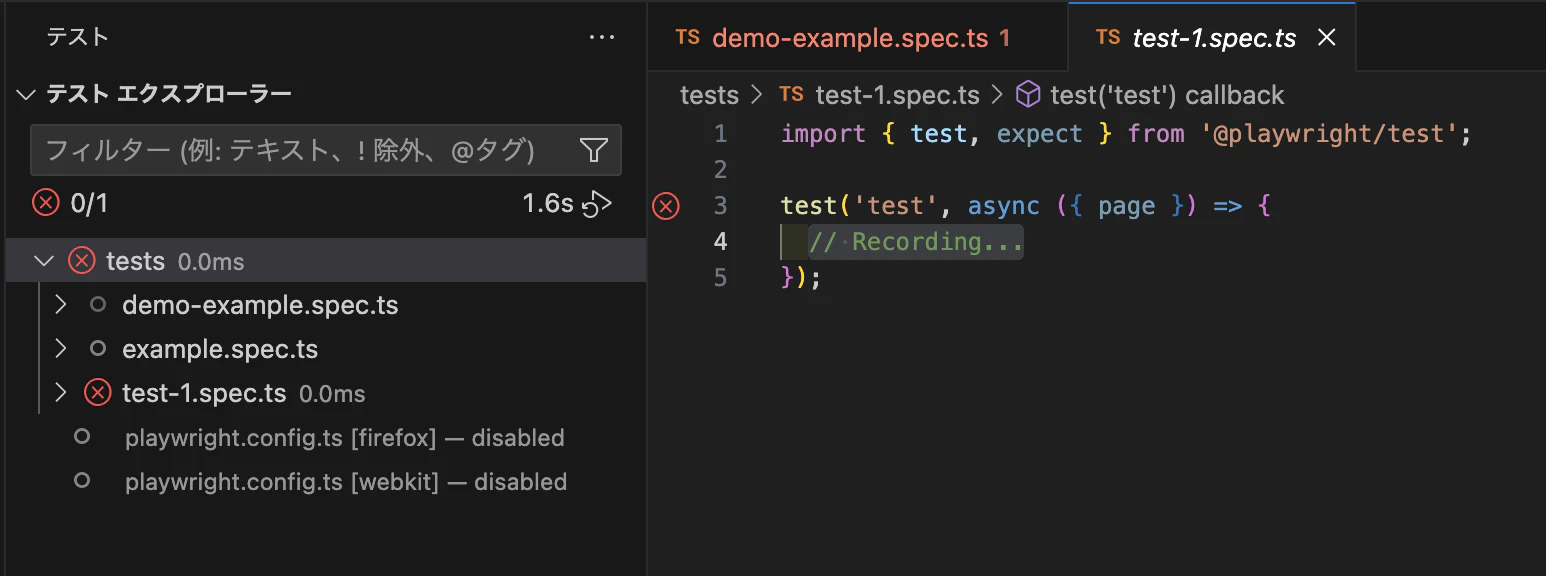
Task: Click the status circle beside demo-example.spec.ts
Action: coord(97,305)
